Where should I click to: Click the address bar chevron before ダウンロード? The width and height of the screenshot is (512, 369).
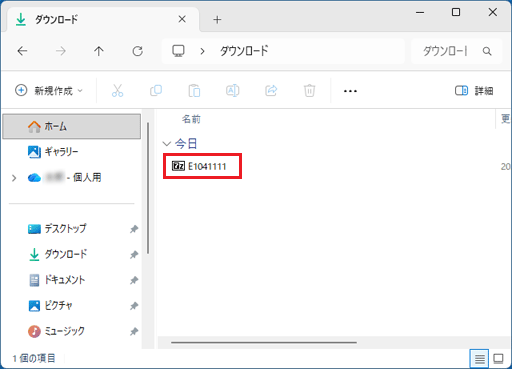click(202, 51)
